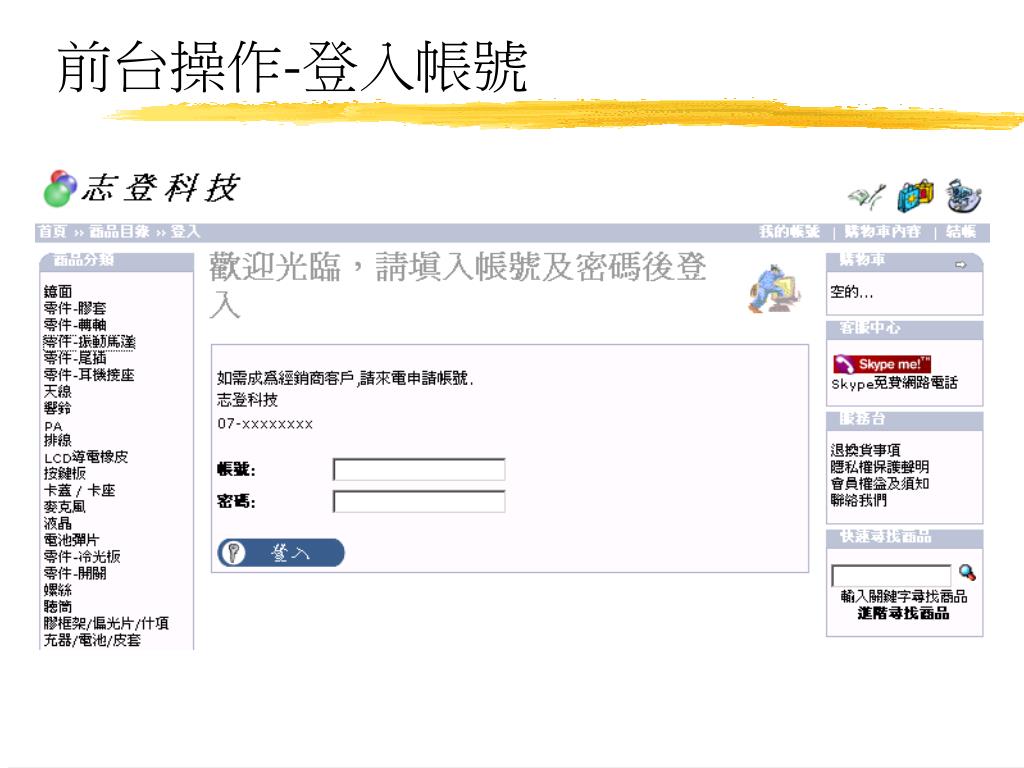The width and height of the screenshot is (1024, 768).
Task: Open my account via the pen icon
Action: pos(867,197)
